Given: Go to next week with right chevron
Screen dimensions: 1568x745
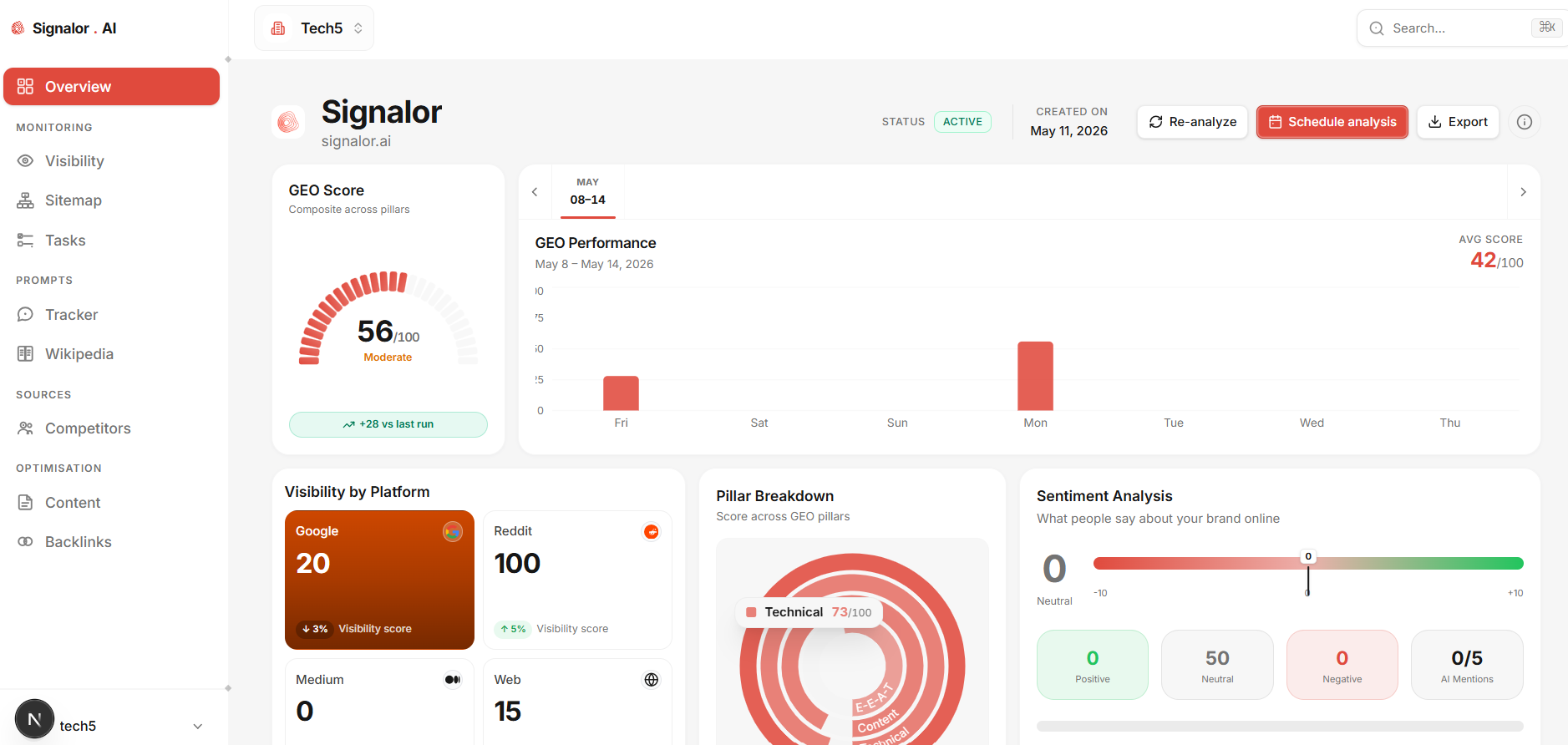Looking at the screenshot, I should coord(1523,192).
